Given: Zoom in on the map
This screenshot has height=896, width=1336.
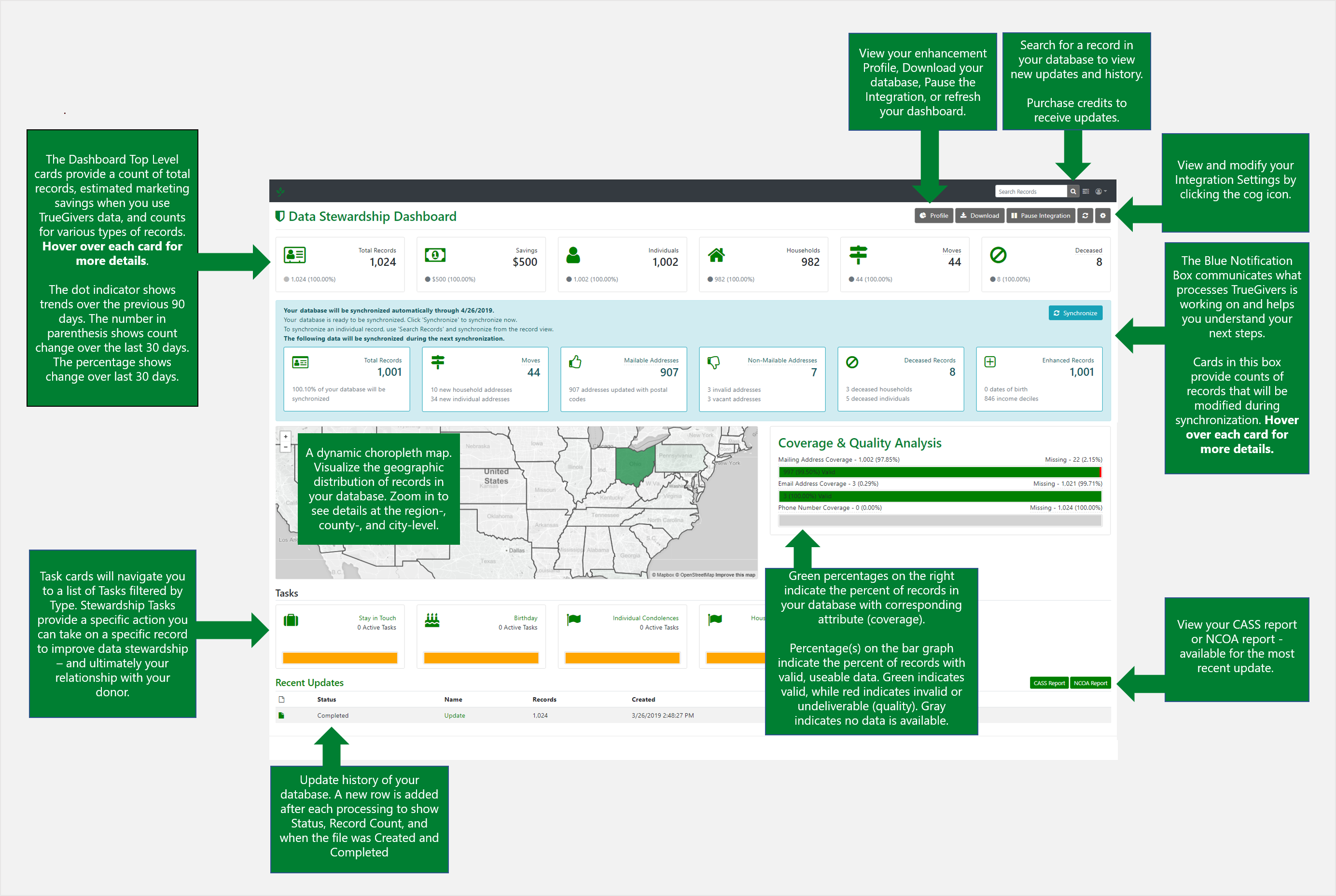Looking at the screenshot, I should [x=286, y=437].
